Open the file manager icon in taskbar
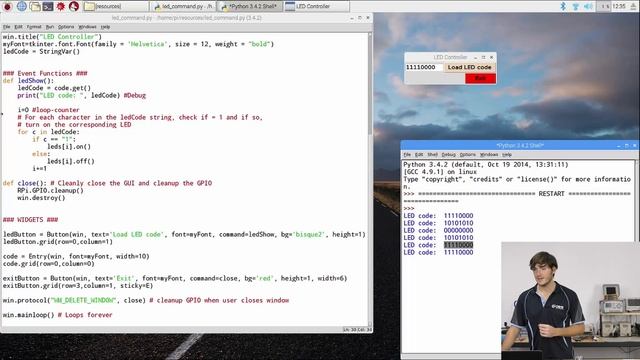 [35, 6]
